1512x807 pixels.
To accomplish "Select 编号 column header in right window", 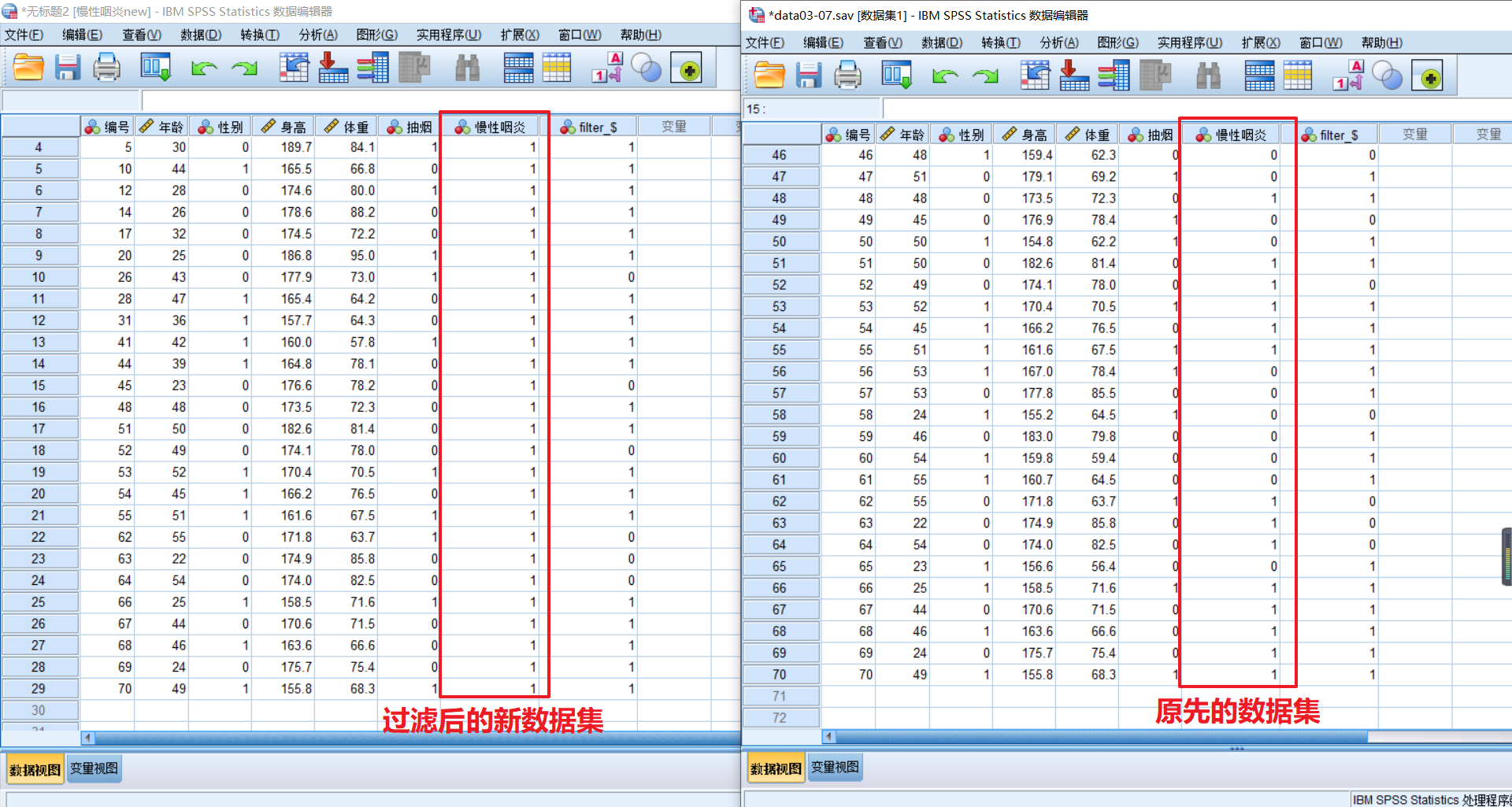I will (848, 135).
